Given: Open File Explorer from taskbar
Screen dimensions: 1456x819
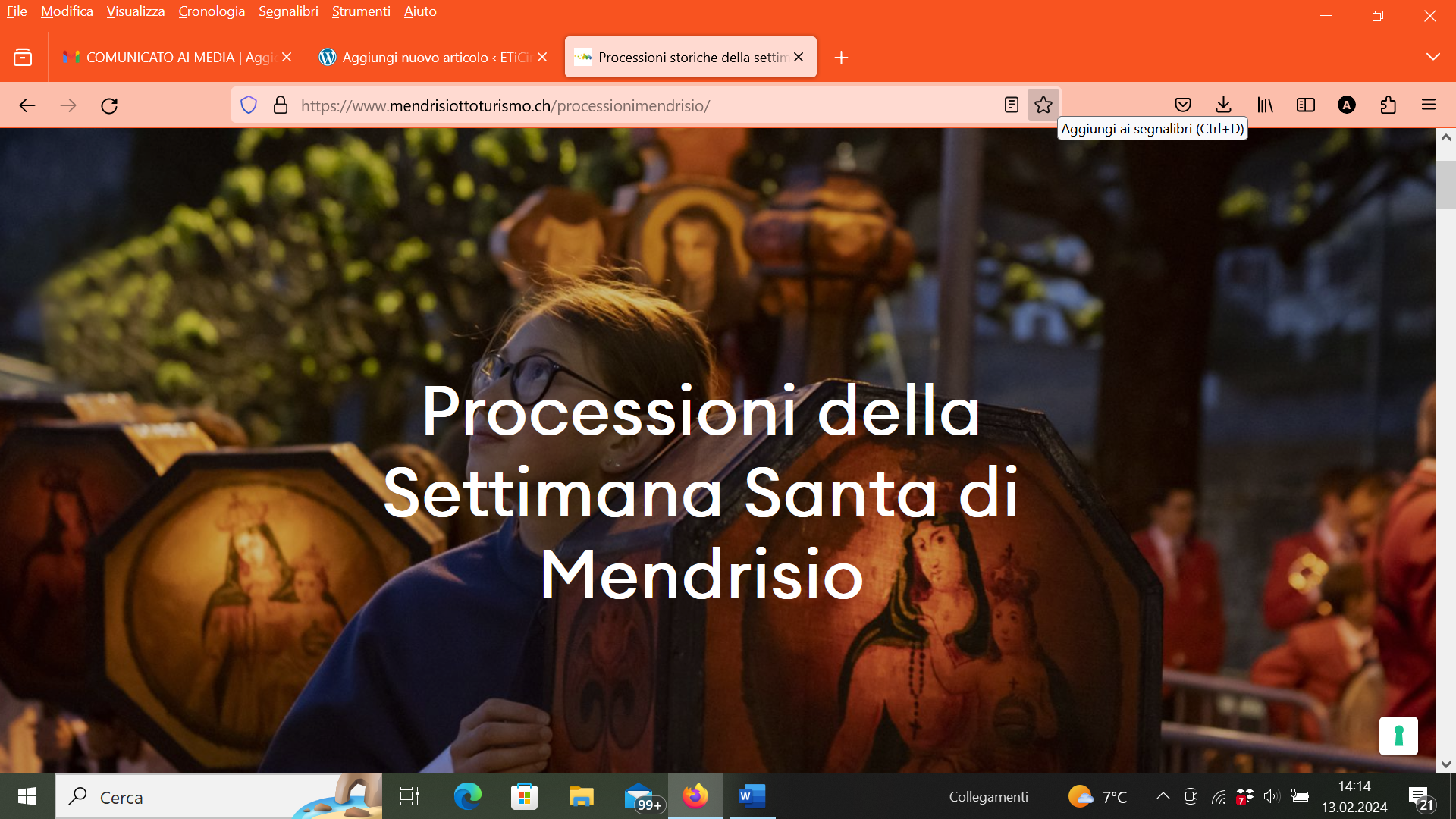Looking at the screenshot, I should pos(581,796).
